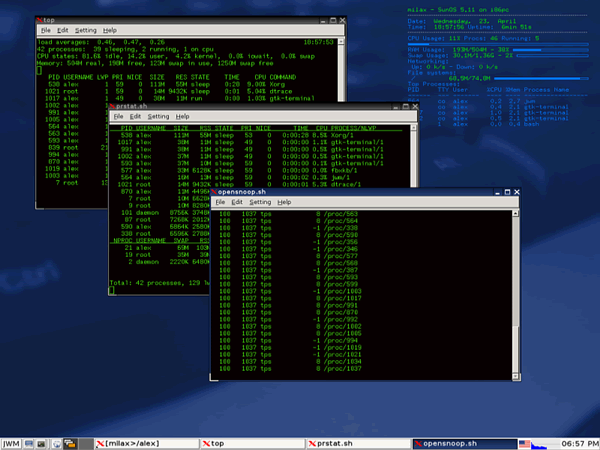Switch to the prstat.sh taskbar entry
The height and width of the screenshot is (450, 600).
click(x=359, y=443)
